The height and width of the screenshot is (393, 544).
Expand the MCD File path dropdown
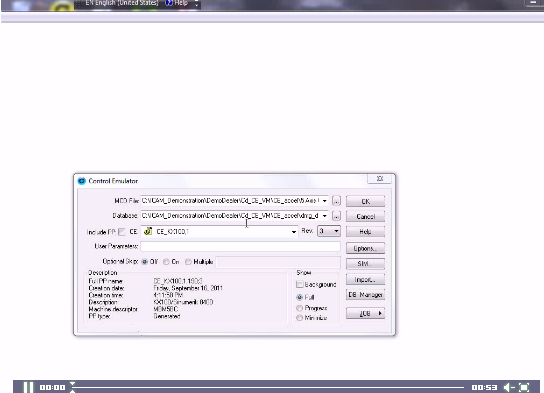coord(324,201)
